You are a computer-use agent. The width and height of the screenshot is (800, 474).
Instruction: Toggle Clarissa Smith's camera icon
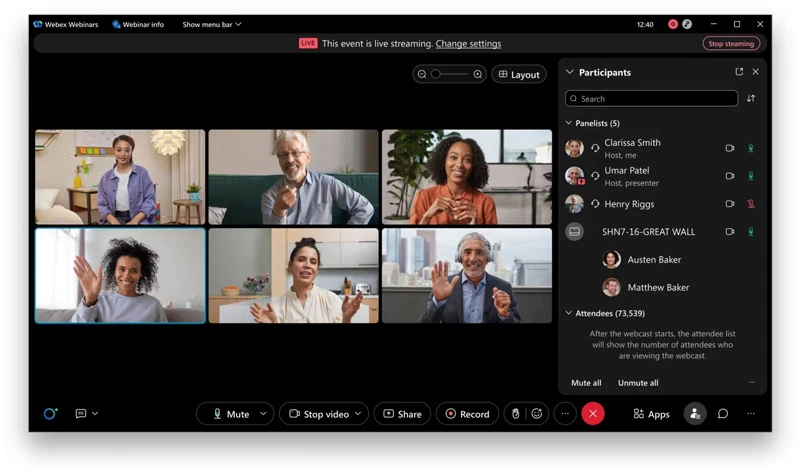click(730, 148)
